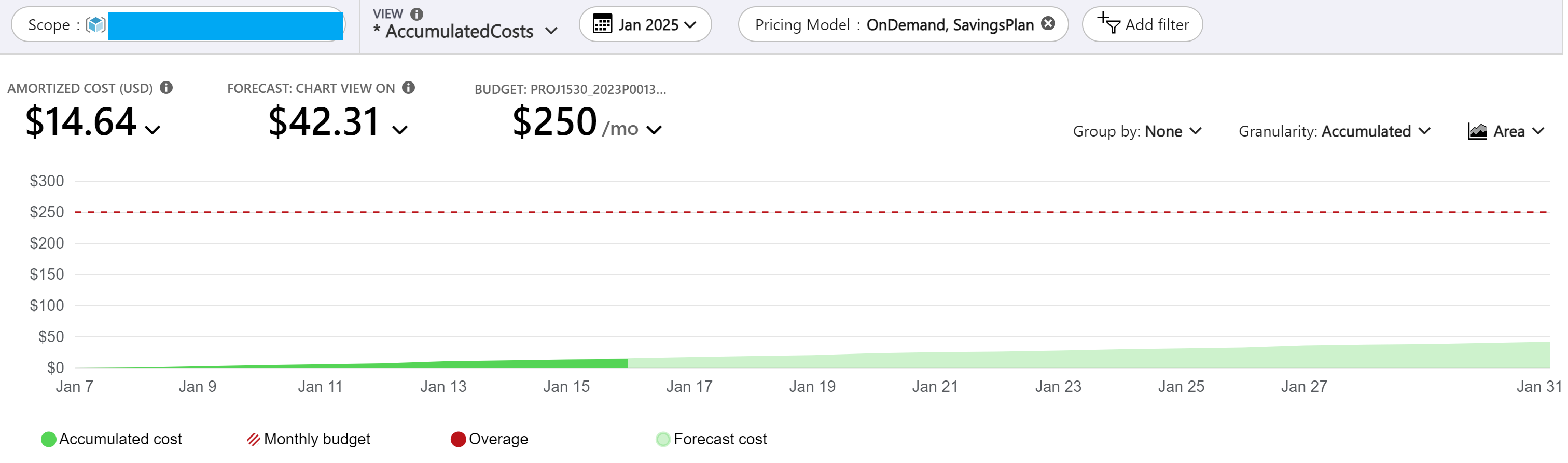Click the info icon next to VIEW
Screen dimensions: 1568x463
click(417, 13)
